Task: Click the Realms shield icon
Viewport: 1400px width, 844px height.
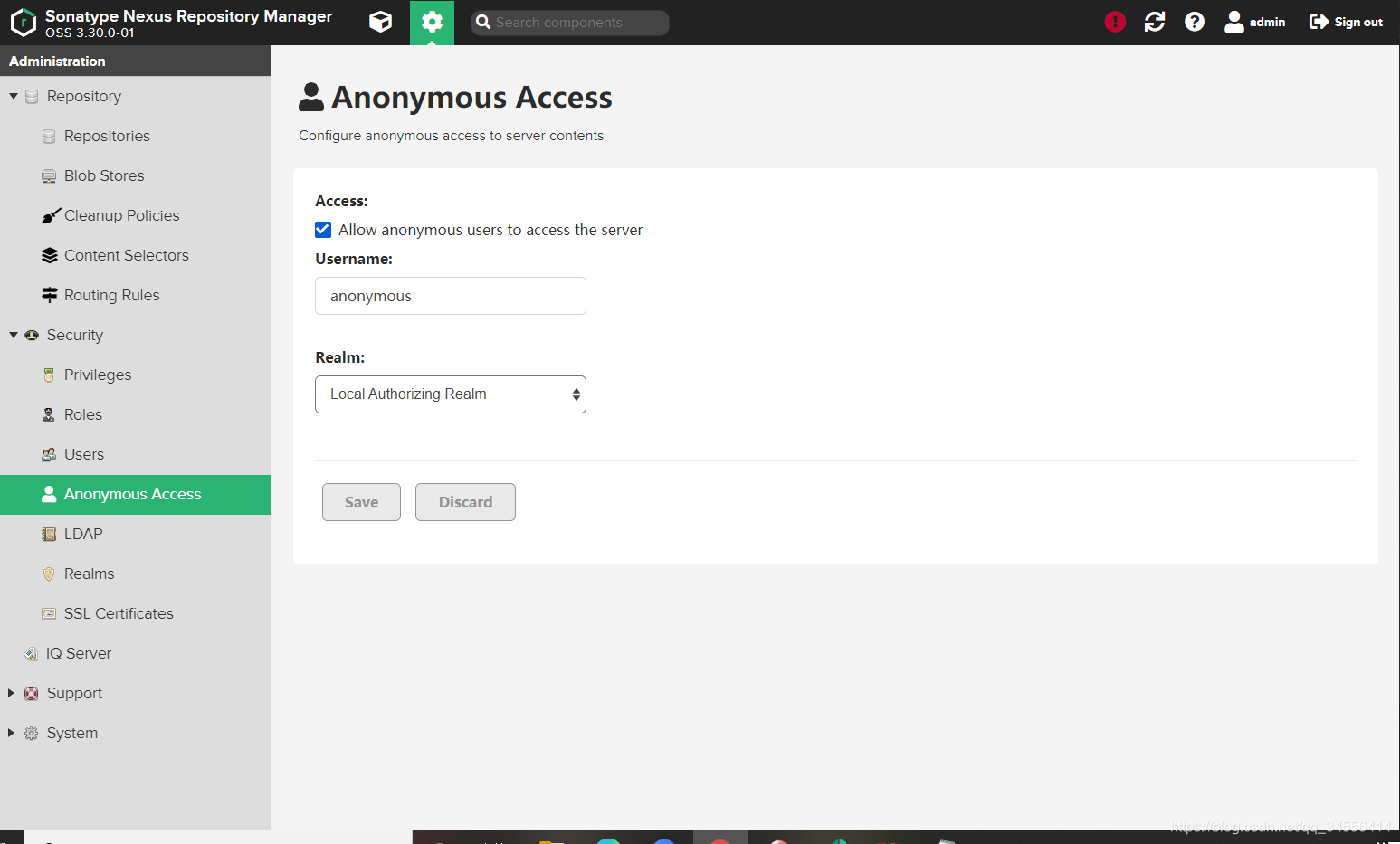Action: click(x=49, y=574)
